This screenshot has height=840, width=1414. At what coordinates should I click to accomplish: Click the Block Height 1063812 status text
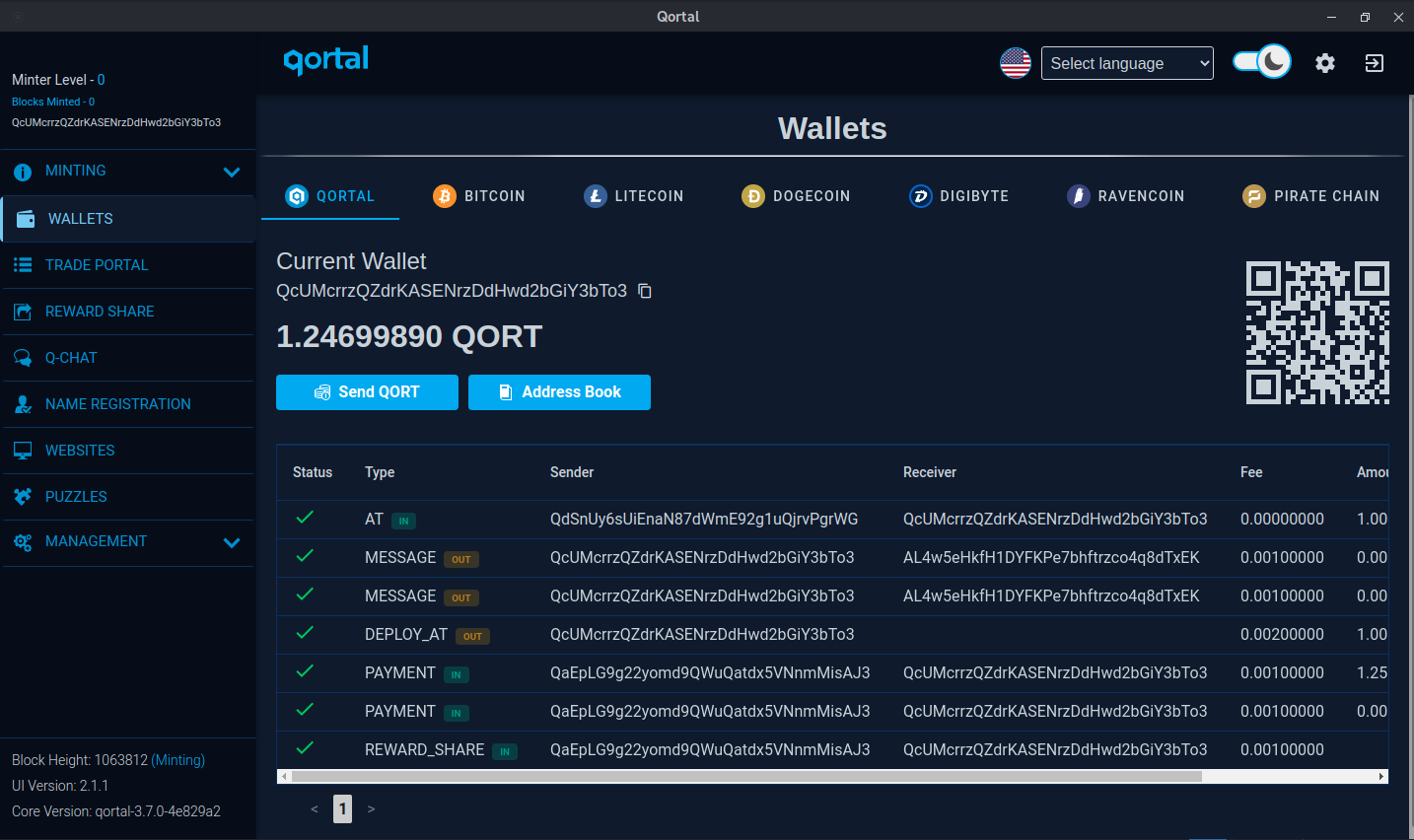point(108,760)
